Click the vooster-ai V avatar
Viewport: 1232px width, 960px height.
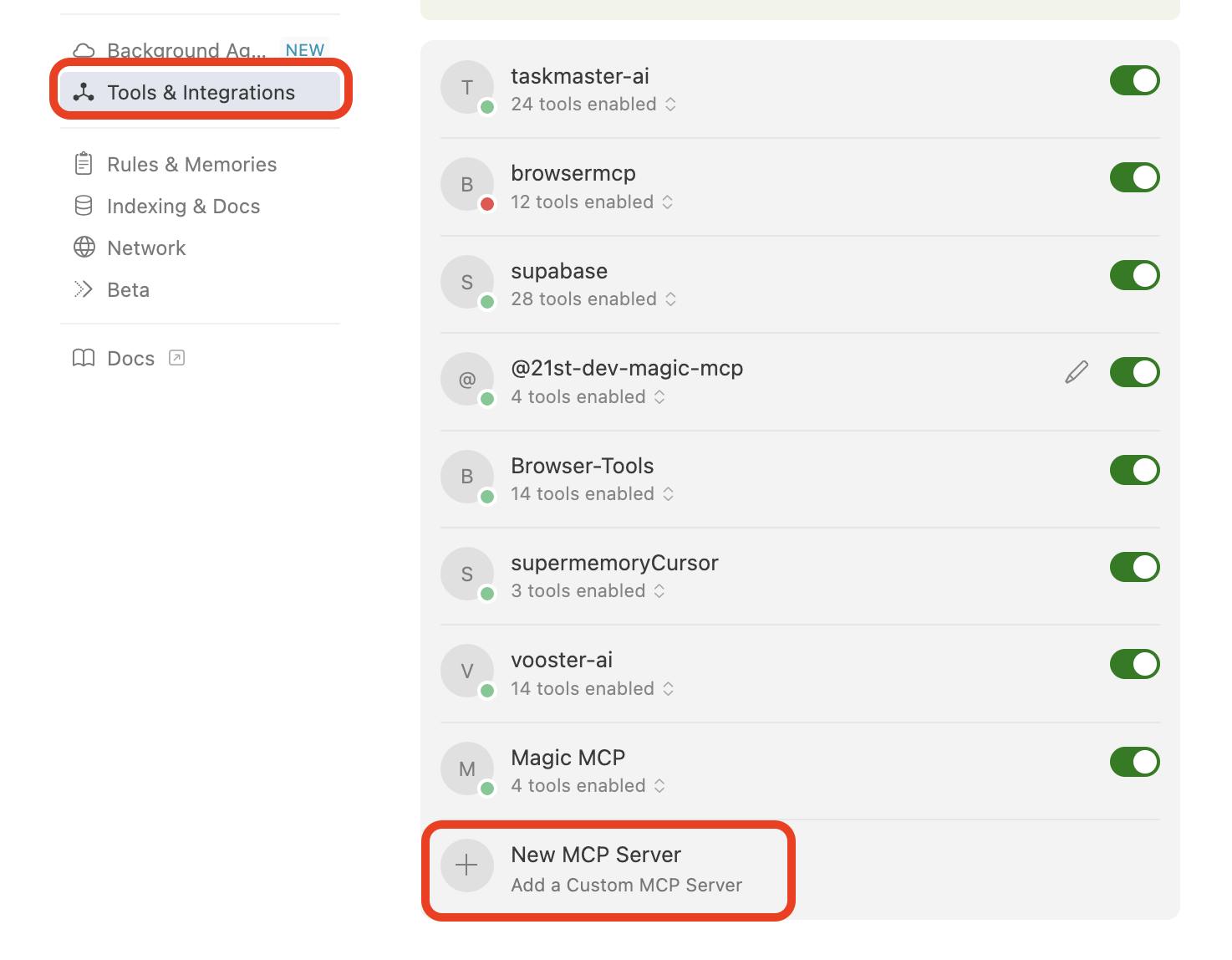click(467, 671)
